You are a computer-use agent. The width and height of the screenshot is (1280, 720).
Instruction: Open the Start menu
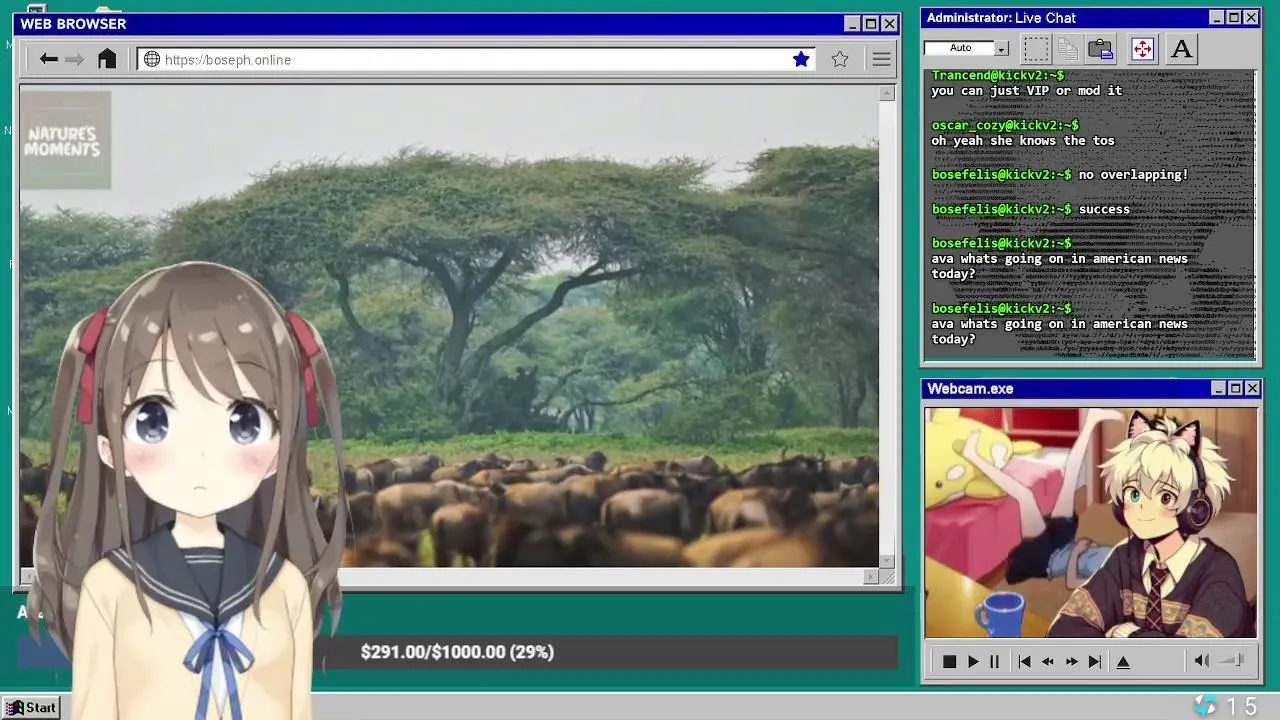[31, 708]
